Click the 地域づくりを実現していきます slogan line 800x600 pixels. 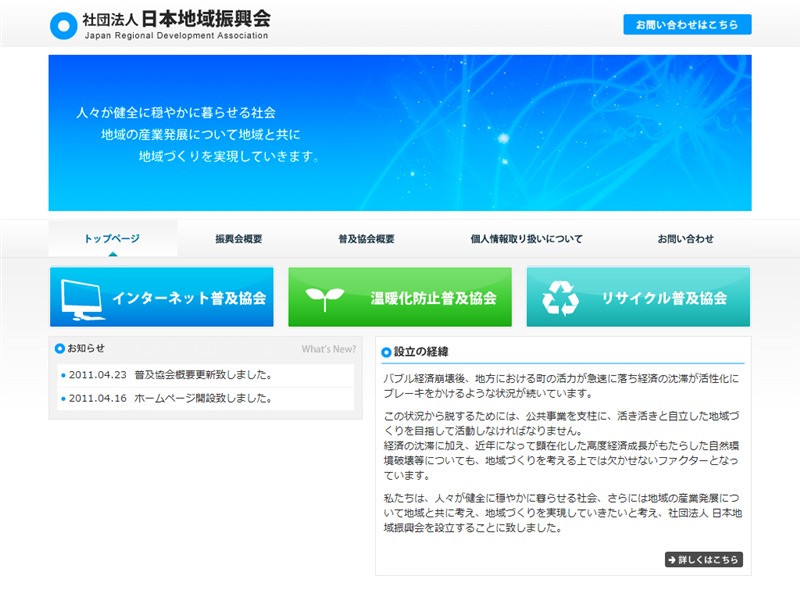pyautogui.click(x=229, y=156)
